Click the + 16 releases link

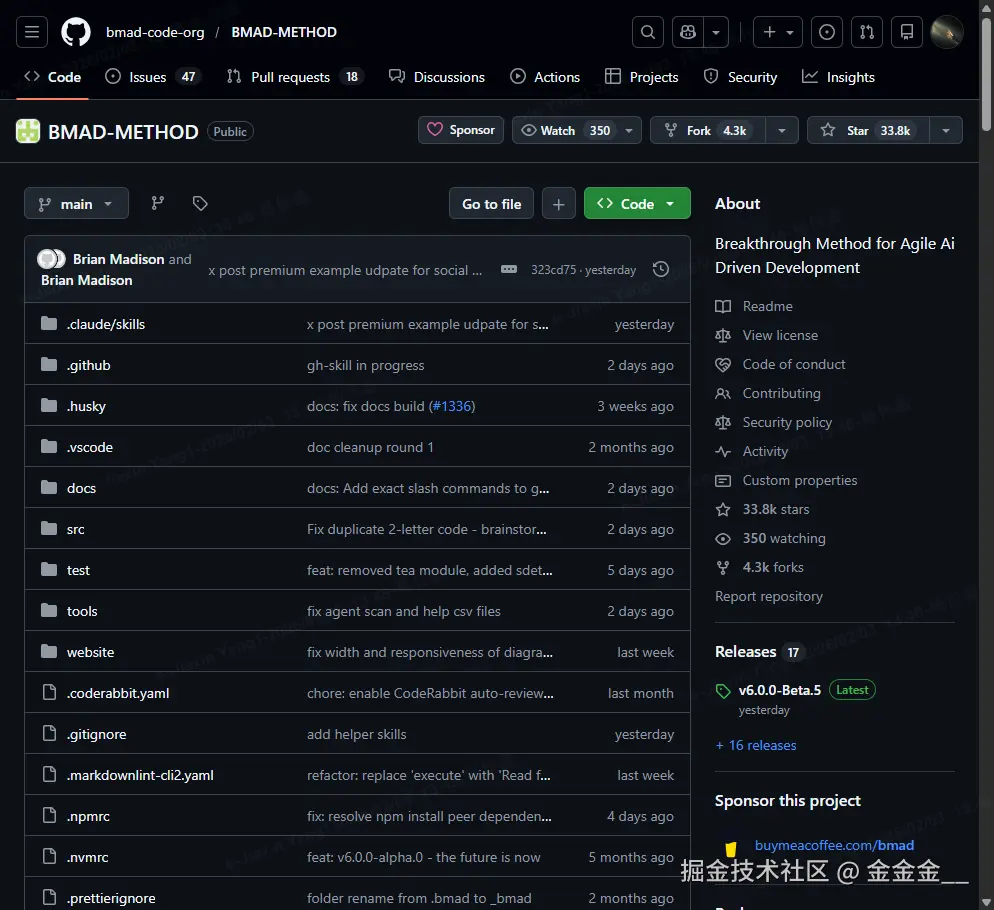coord(756,746)
